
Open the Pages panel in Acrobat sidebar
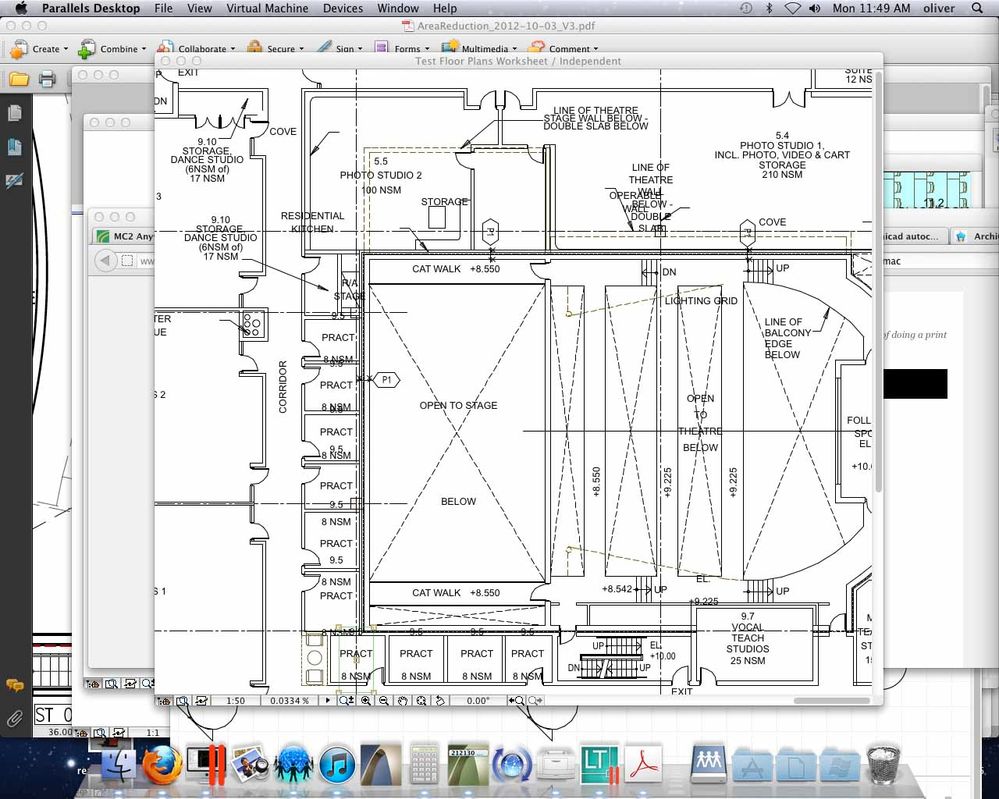tap(14, 113)
